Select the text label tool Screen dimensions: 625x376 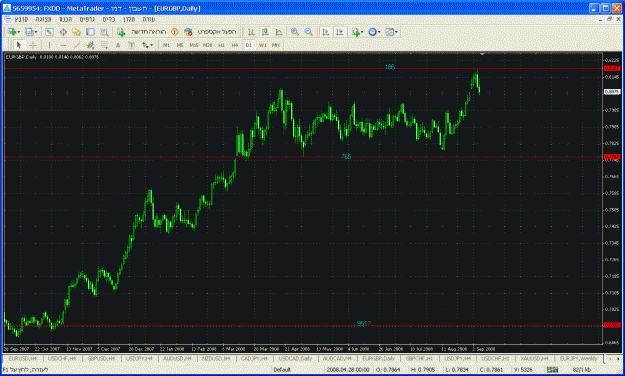point(132,45)
